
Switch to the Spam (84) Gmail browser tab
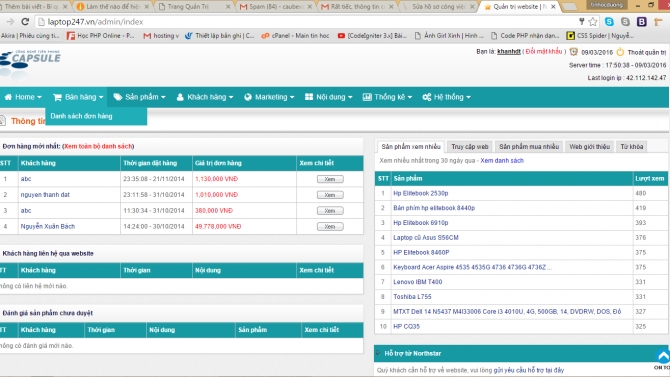coord(275,6)
